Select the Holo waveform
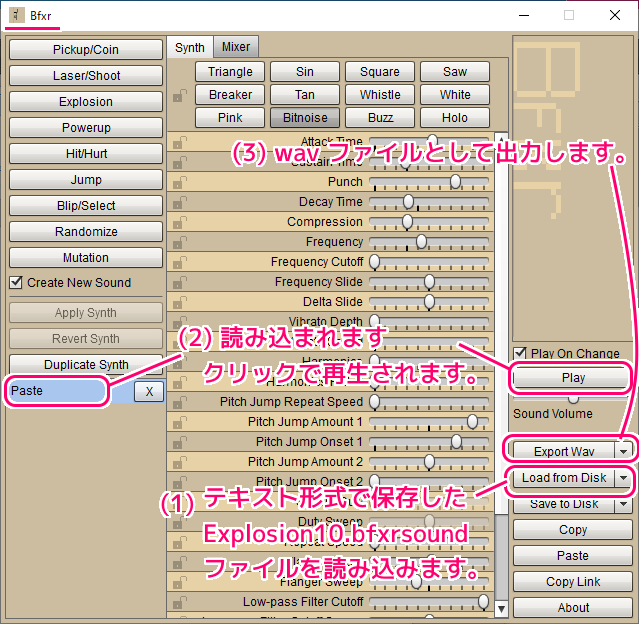This screenshot has height=624, width=639. (455, 118)
